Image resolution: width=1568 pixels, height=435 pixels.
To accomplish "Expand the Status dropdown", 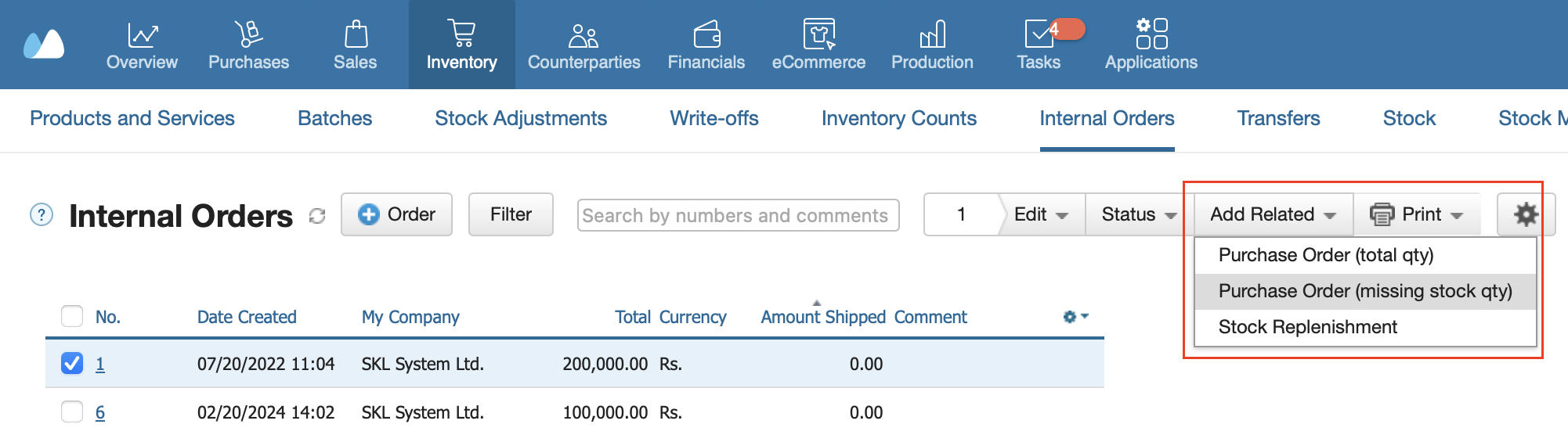I will [1139, 214].
